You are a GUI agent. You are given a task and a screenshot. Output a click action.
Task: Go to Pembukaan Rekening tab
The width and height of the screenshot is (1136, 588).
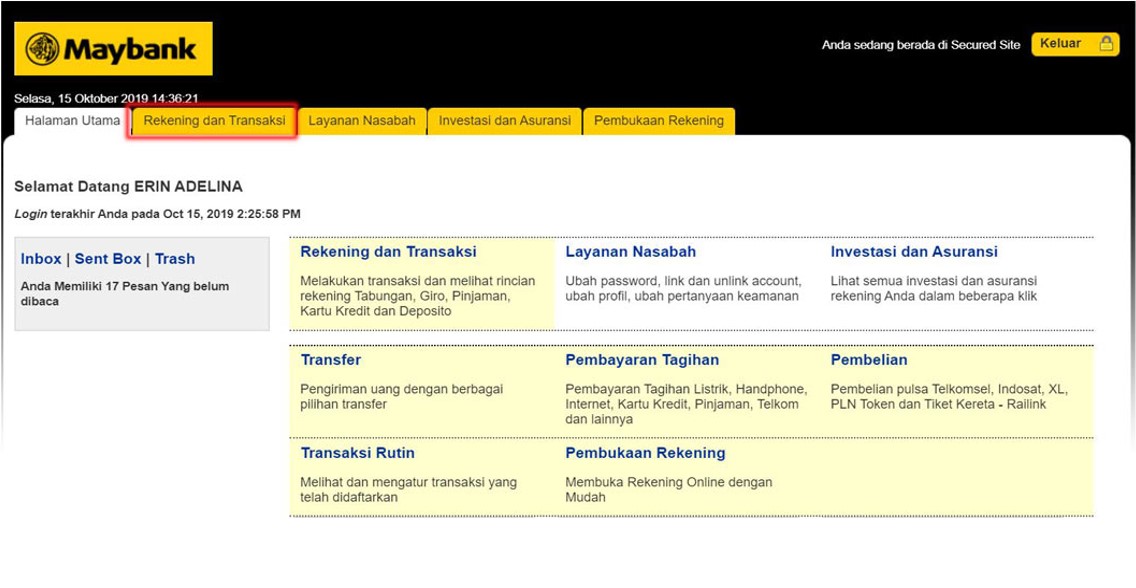pos(659,121)
